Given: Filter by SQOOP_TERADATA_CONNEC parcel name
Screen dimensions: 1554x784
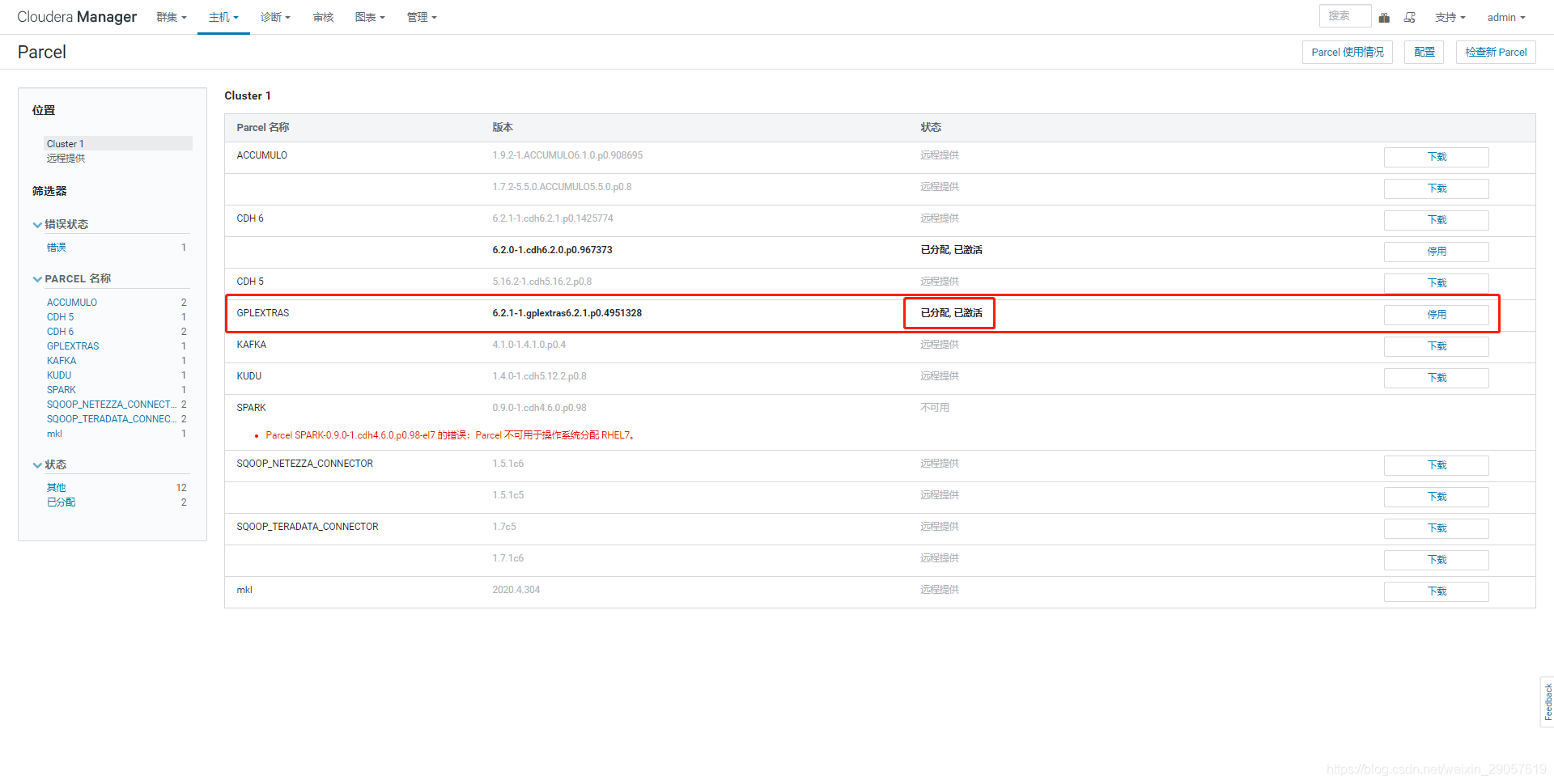Looking at the screenshot, I should click(112, 419).
